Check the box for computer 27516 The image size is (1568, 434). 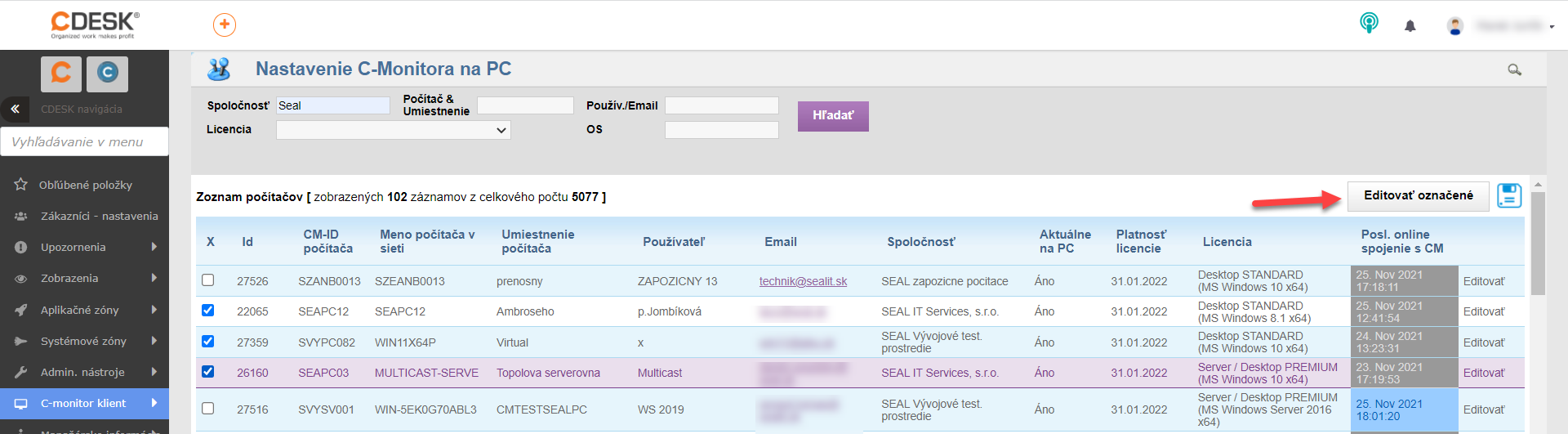click(x=208, y=409)
